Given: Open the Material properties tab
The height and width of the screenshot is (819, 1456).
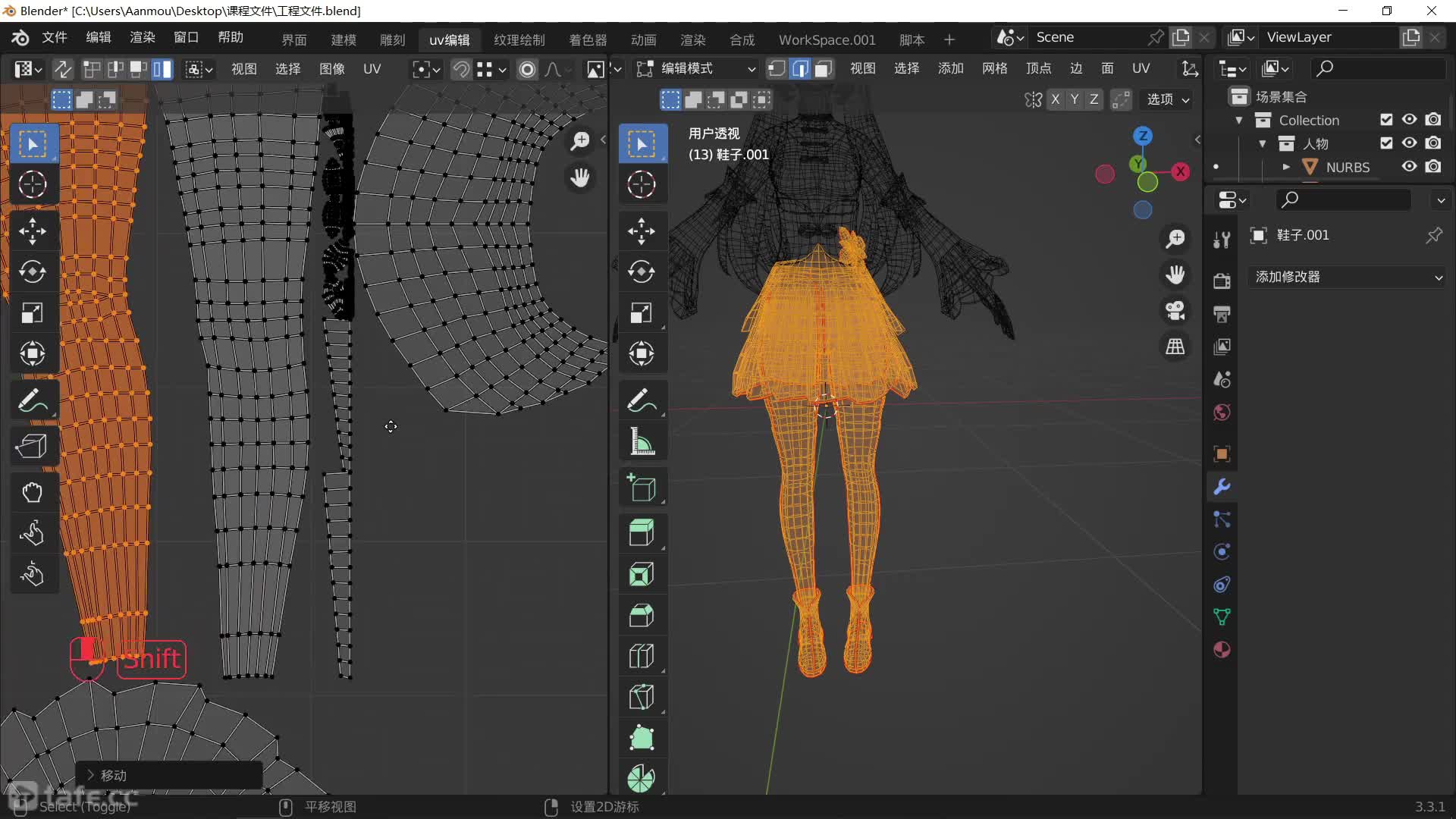Looking at the screenshot, I should click(1222, 650).
